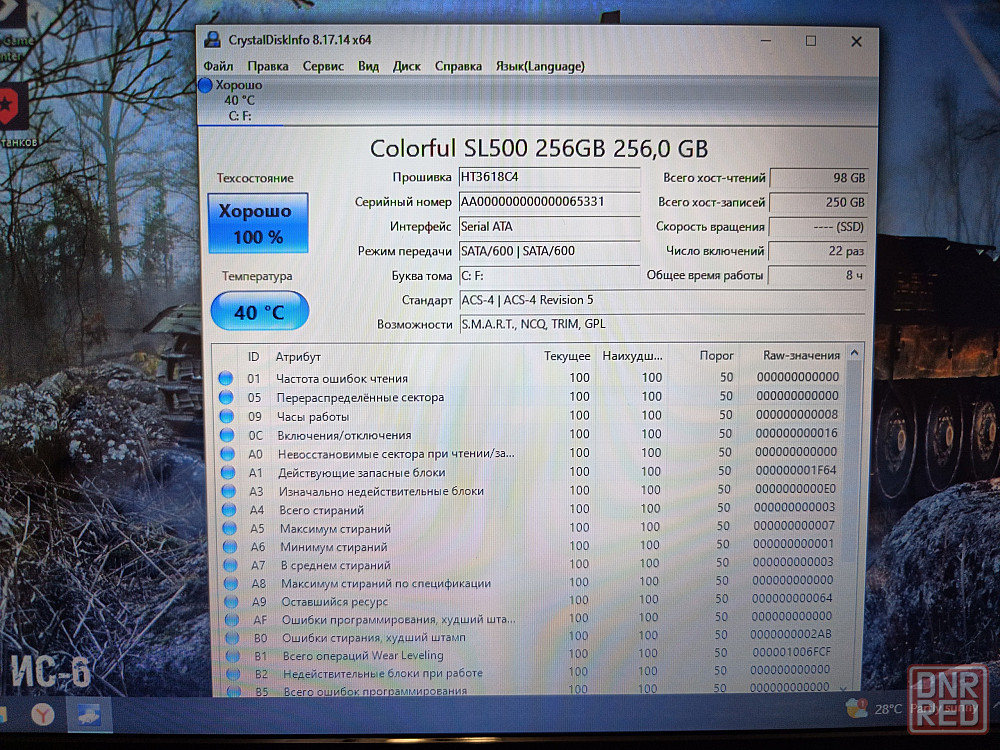Image resolution: width=1000 pixels, height=750 pixels.
Task: Click the status icon for attribute A9
Action: (232, 601)
